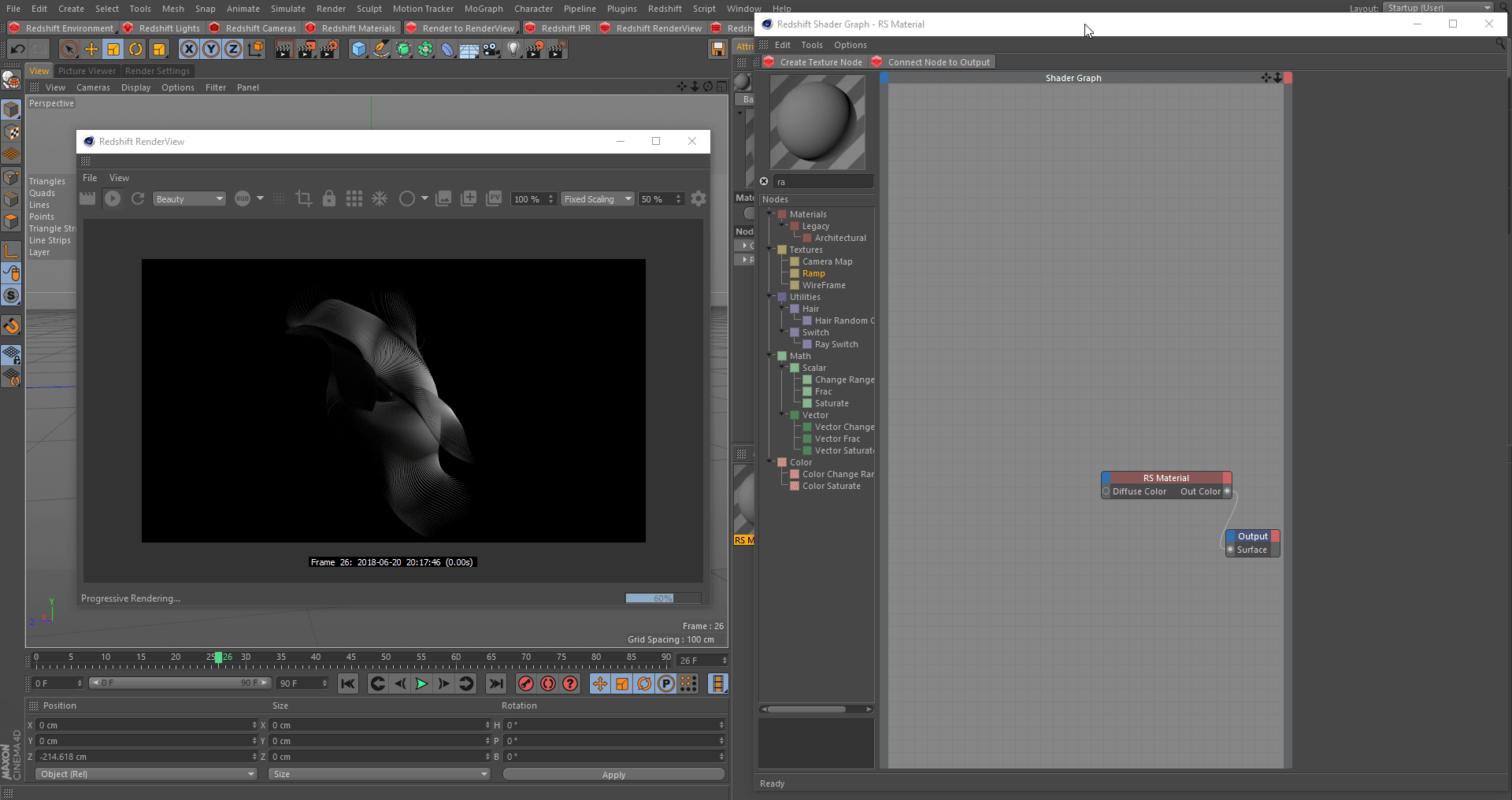Collapse the Math tree node
1512x800 pixels.
tap(770, 356)
